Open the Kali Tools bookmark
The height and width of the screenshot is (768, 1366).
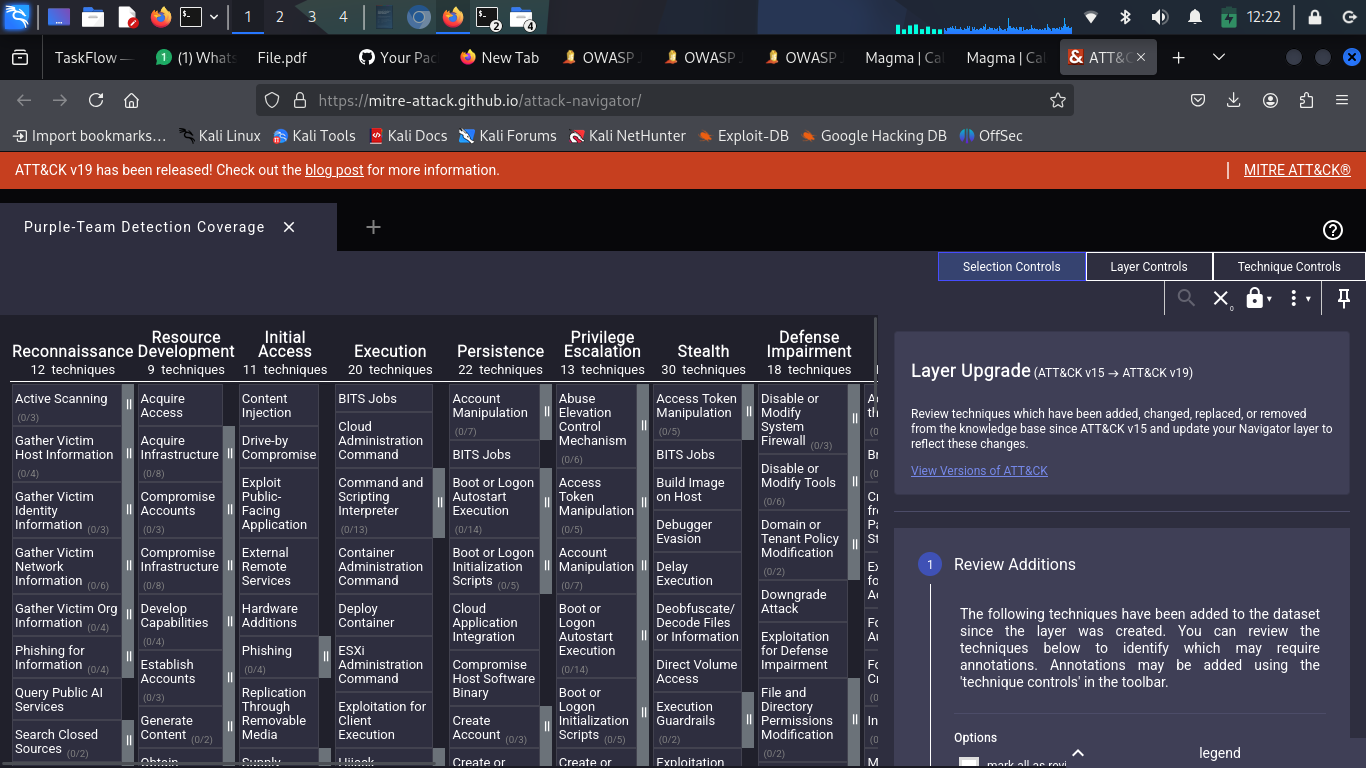tap(313, 136)
